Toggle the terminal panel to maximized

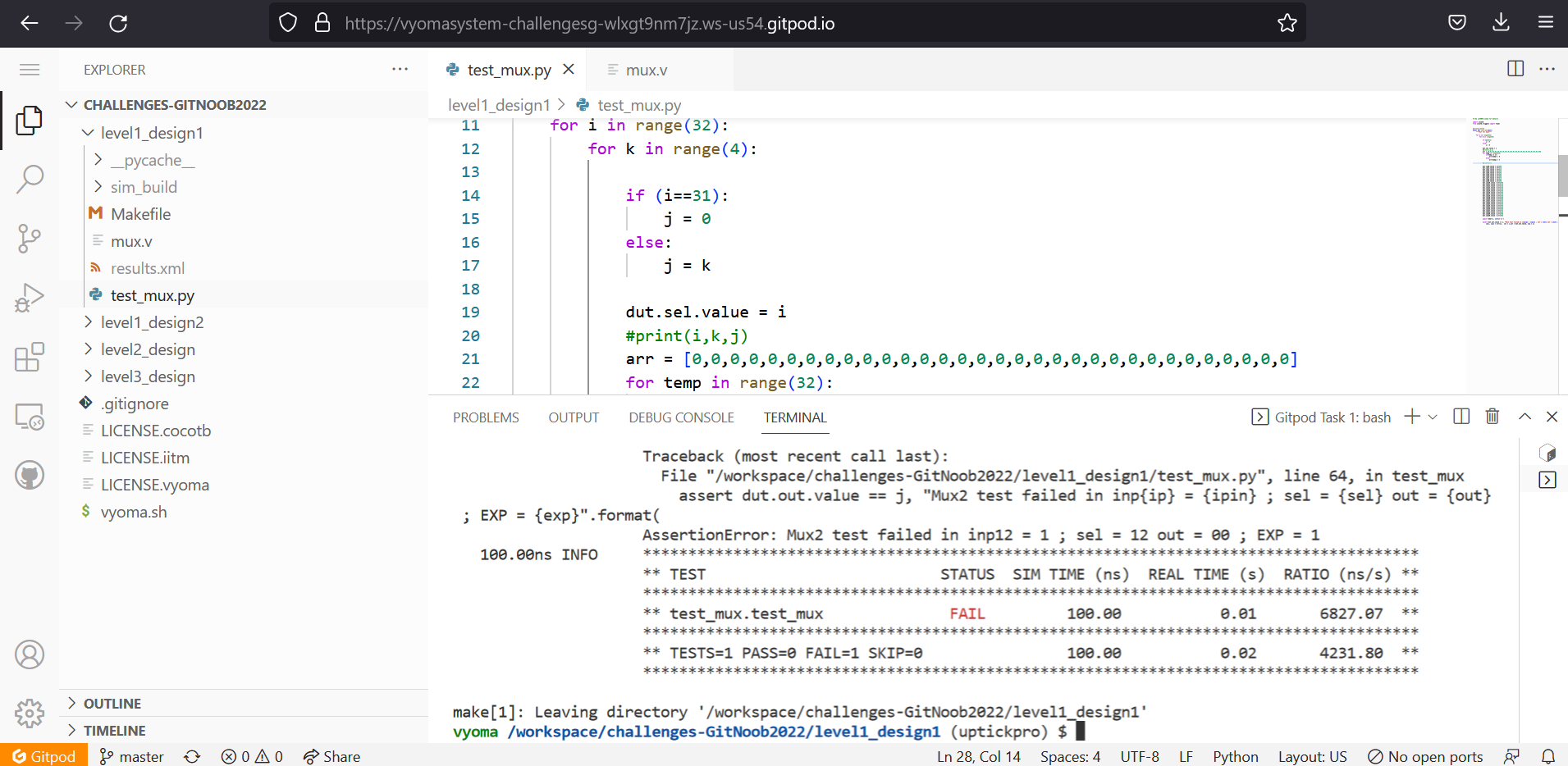click(1525, 417)
